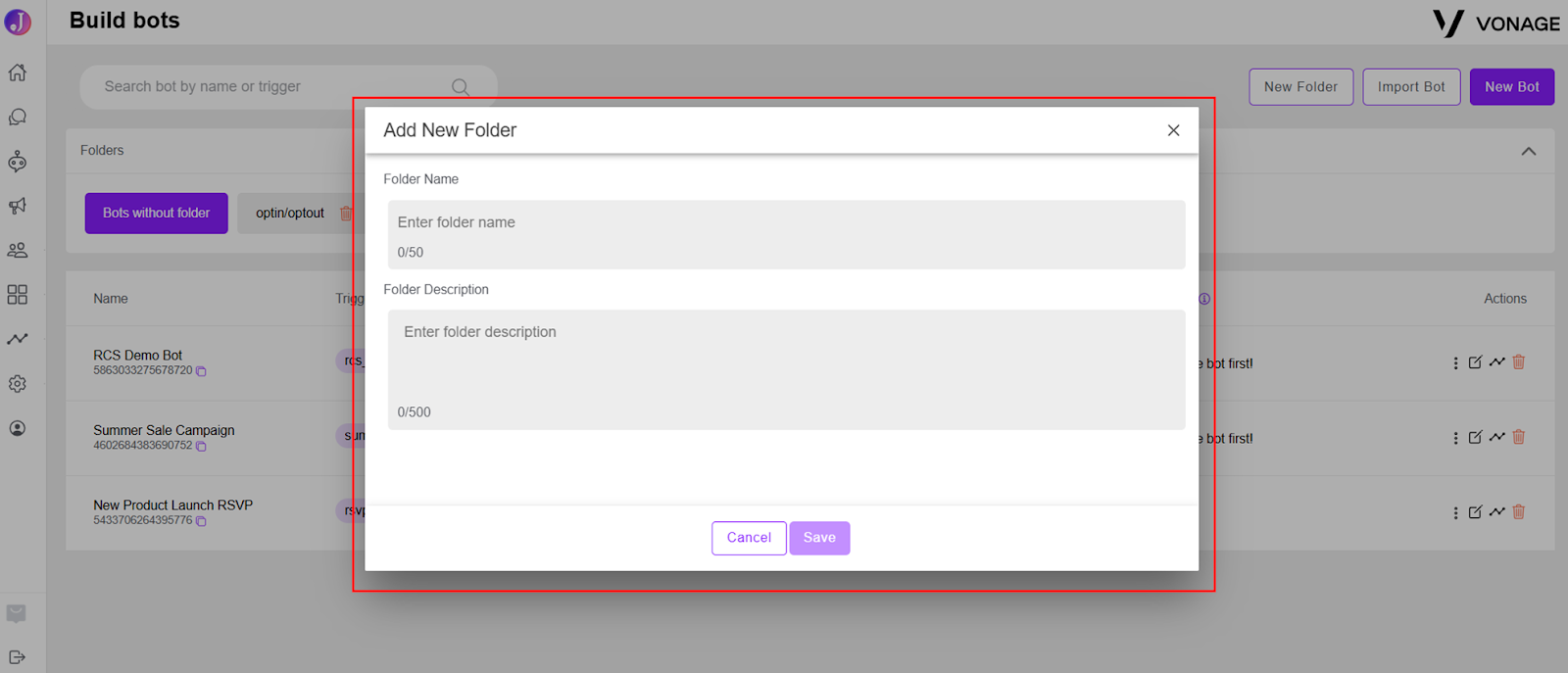
Task: Save the new folder
Action: tap(819, 538)
